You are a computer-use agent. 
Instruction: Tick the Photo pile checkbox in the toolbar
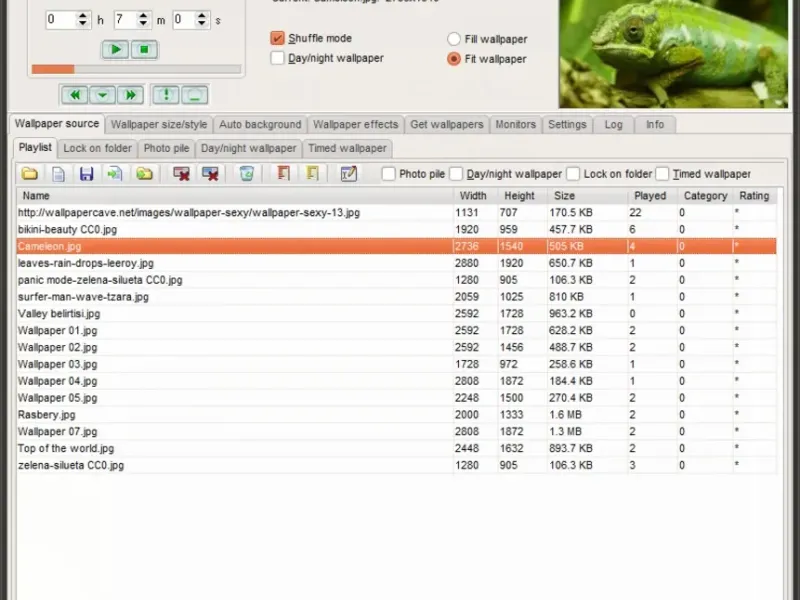coord(388,174)
